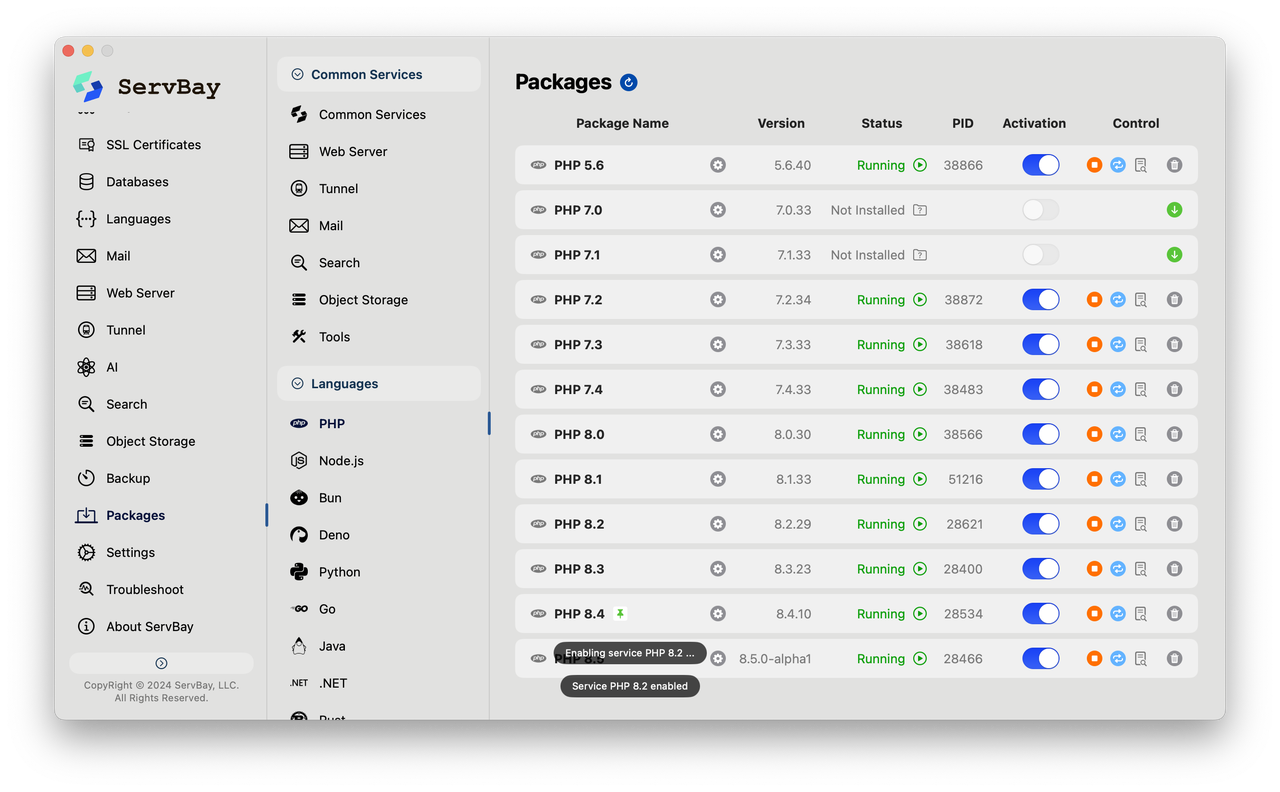
Task: Enable the PHP 7.1 activation toggle
Action: [x=1040, y=255]
